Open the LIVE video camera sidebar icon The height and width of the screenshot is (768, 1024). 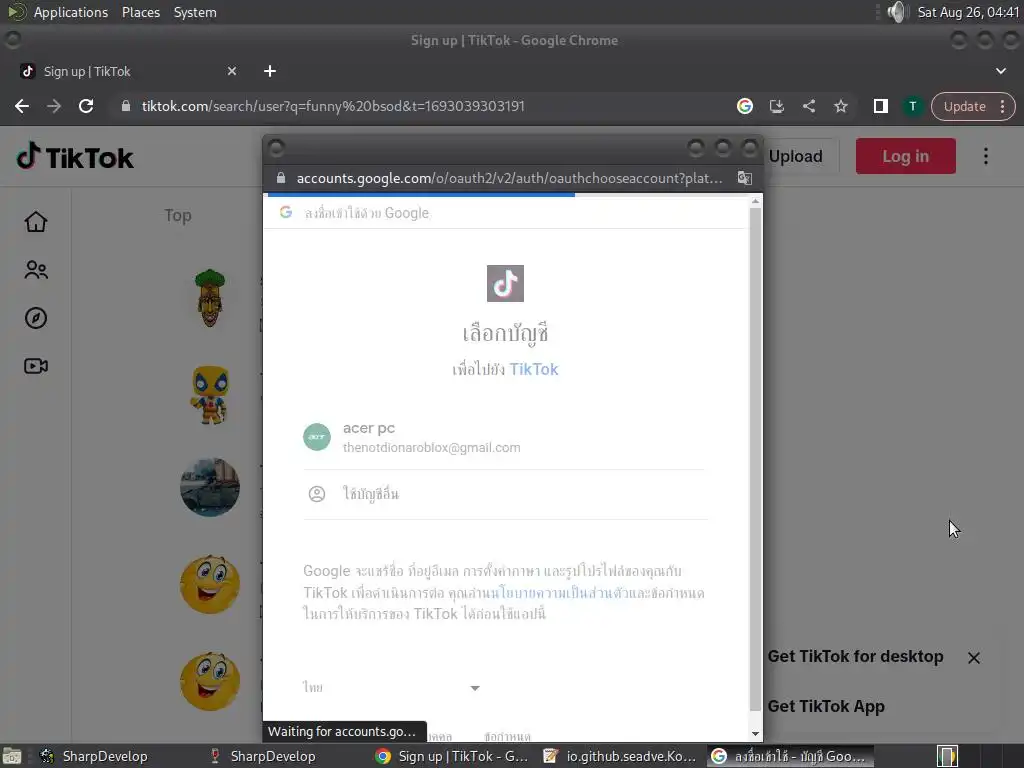tap(36, 366)
